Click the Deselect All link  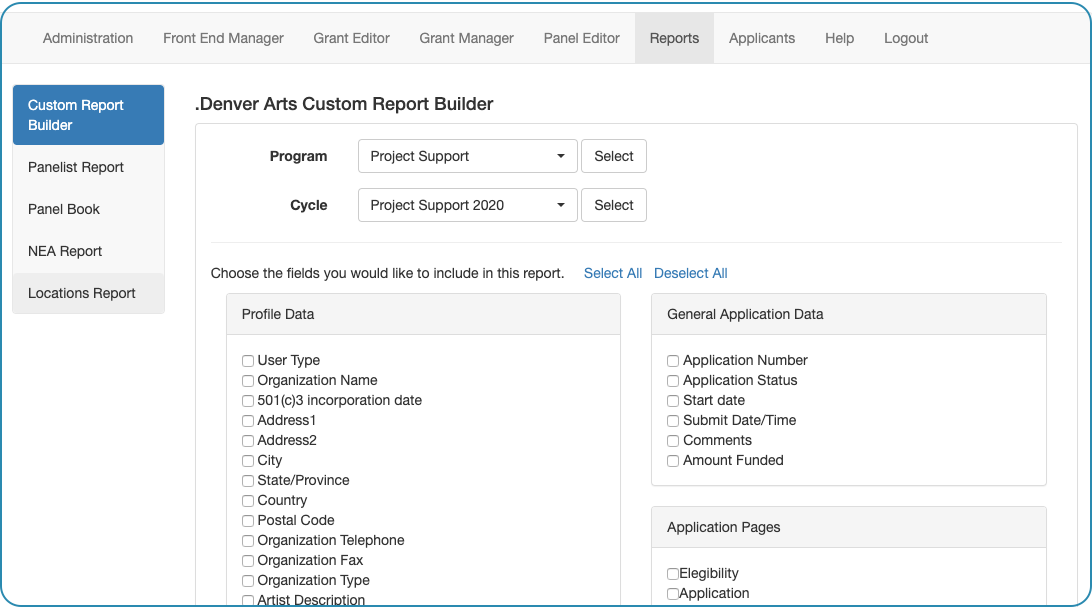(x=690, y=273)
